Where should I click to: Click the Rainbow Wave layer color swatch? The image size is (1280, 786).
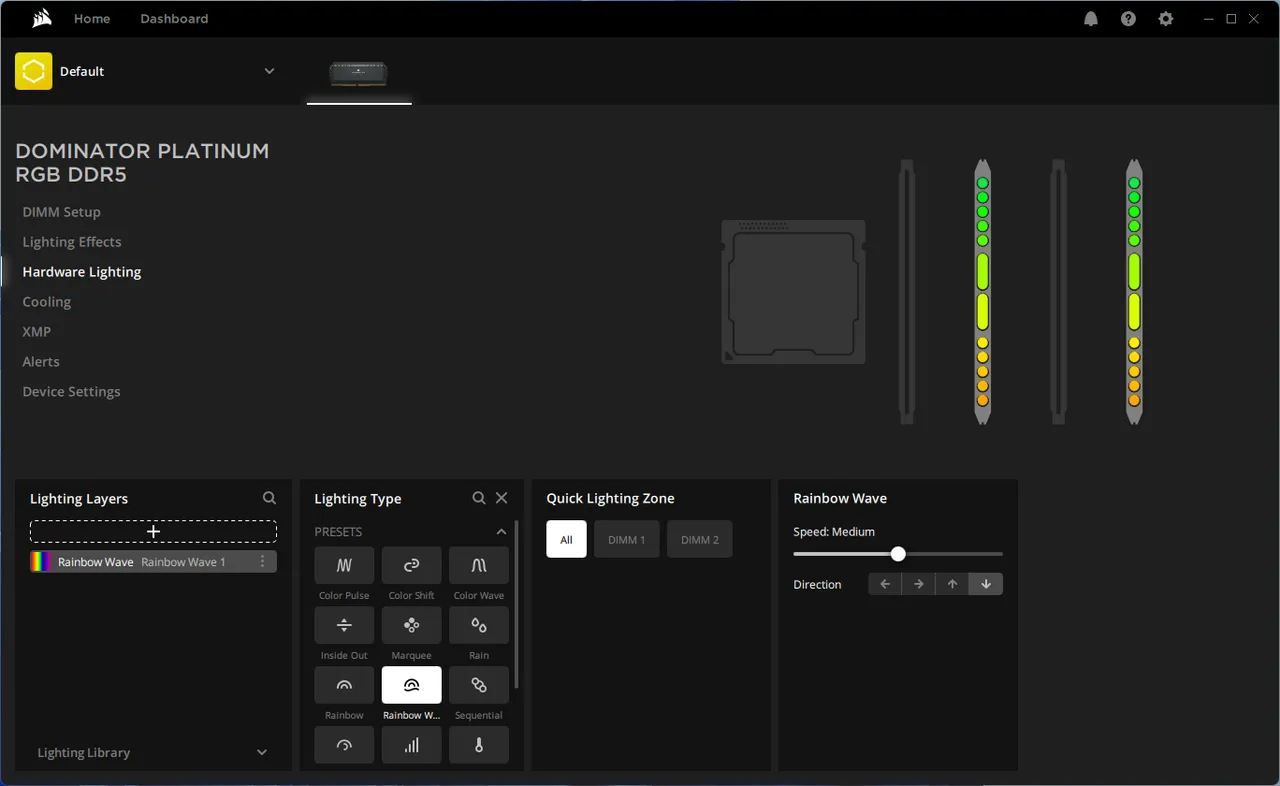click(x=41, y=562)
